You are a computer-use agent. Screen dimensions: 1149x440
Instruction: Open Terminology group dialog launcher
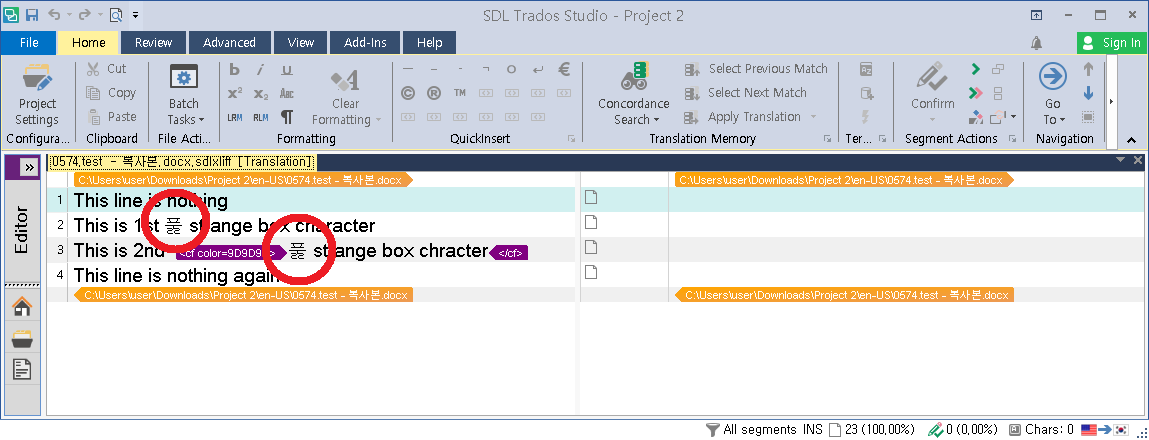click(x=883, y=139)
